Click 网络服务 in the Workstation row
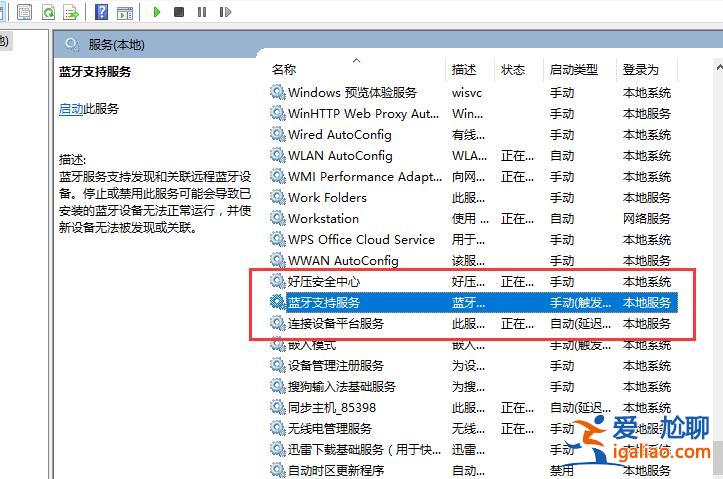Viewport: 723px width, 479px height. (x=646, y=219)
